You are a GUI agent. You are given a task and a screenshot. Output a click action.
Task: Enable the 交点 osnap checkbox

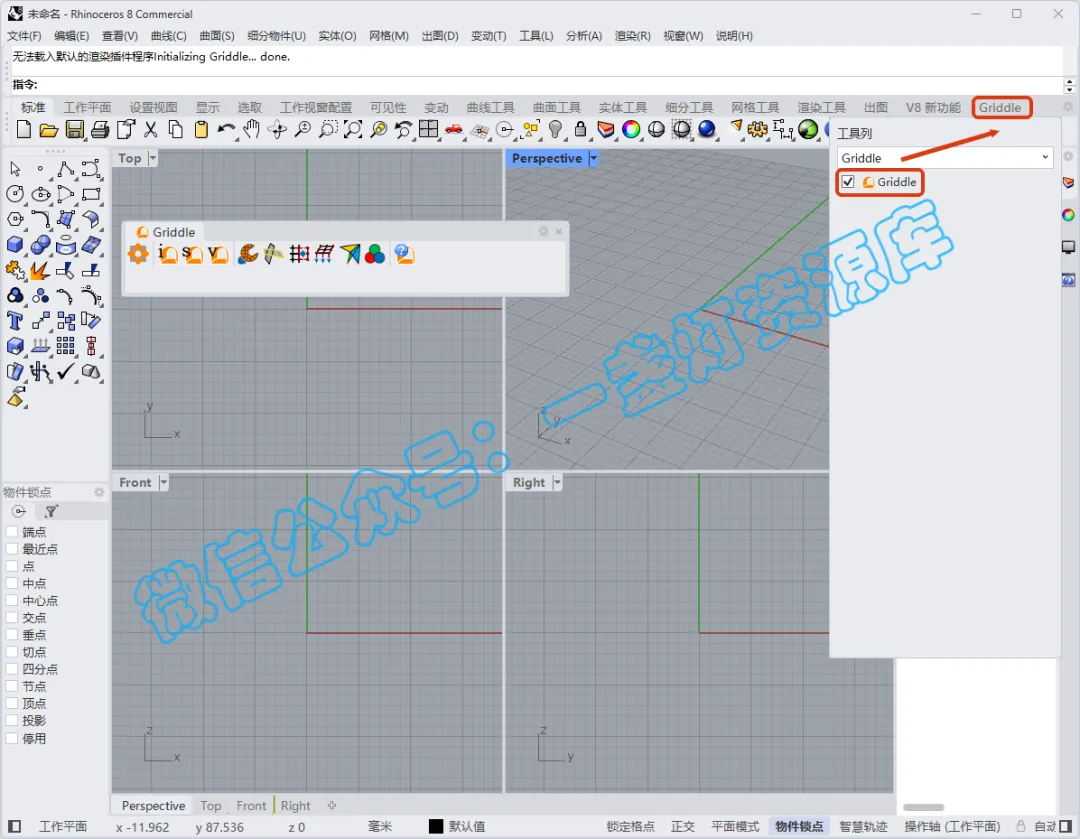coord(12,618)
